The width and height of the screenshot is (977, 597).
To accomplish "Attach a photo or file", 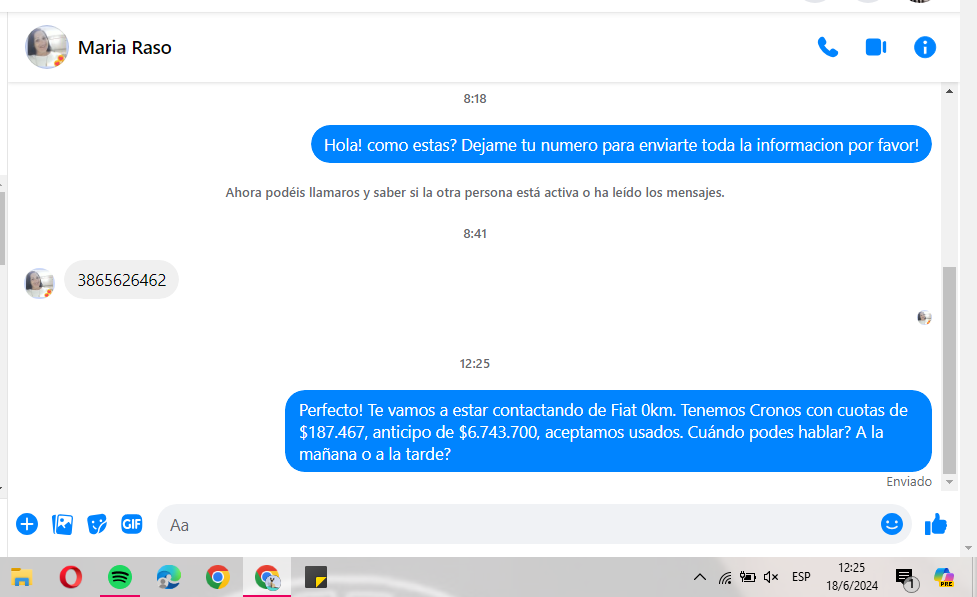I will (62, 524).
